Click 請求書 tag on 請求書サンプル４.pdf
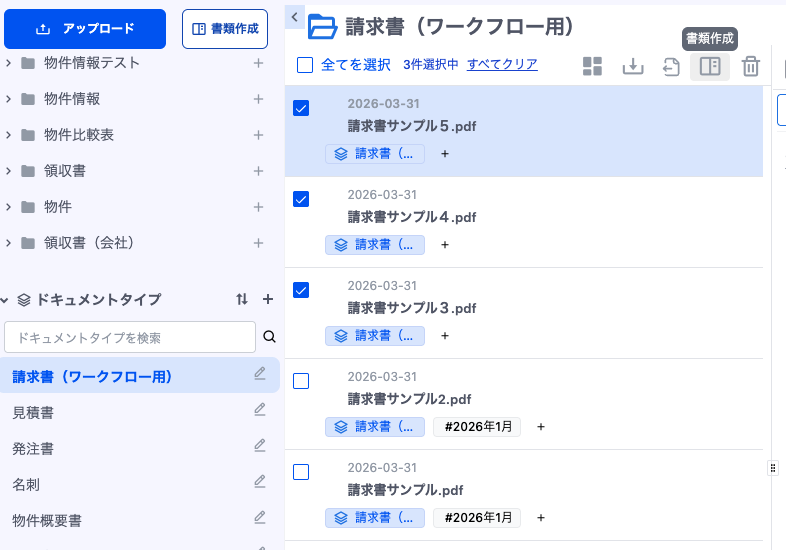786x550 pixels. 375,245
